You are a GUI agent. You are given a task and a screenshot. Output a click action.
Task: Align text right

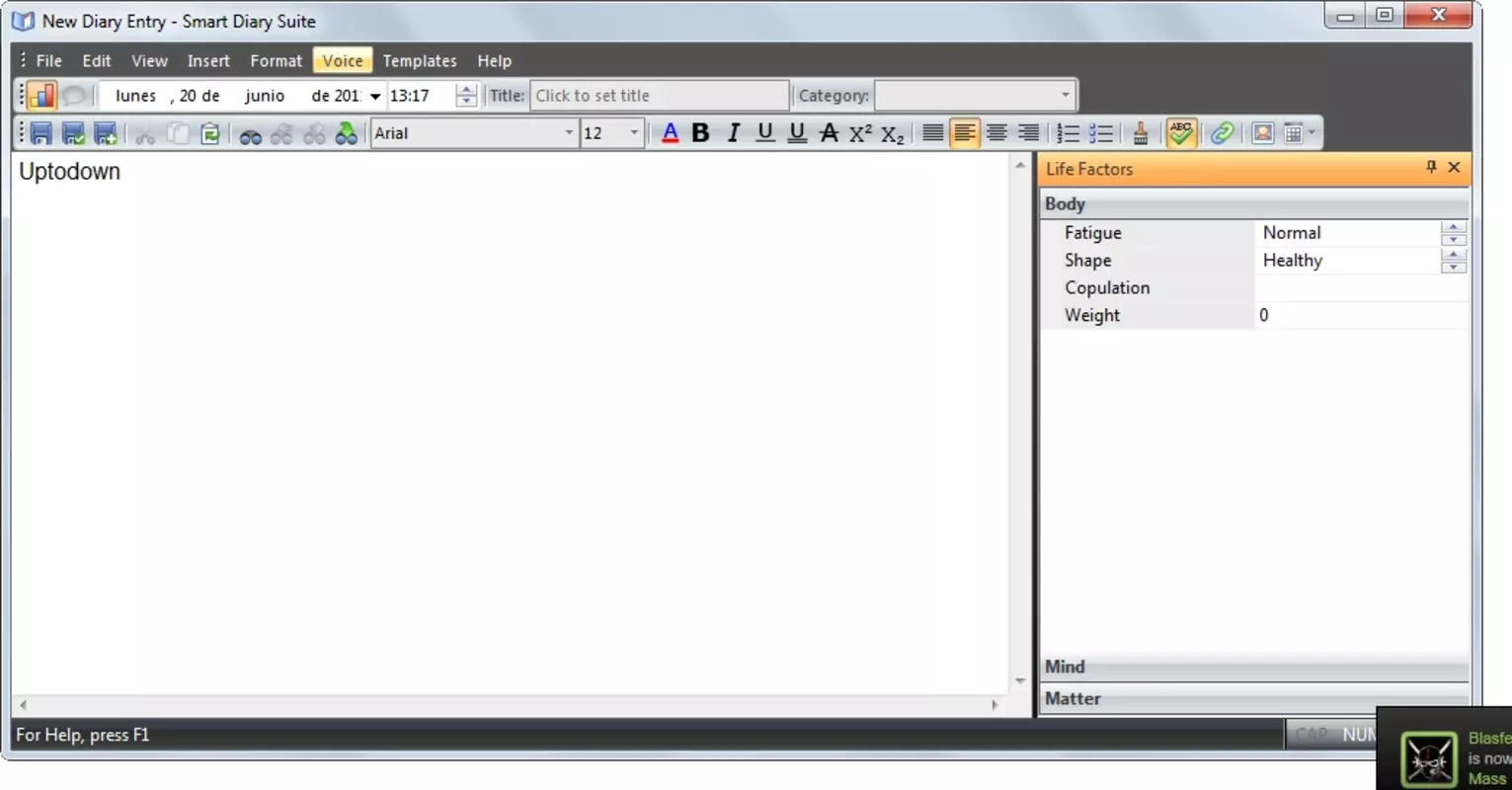coord(1028,133)
